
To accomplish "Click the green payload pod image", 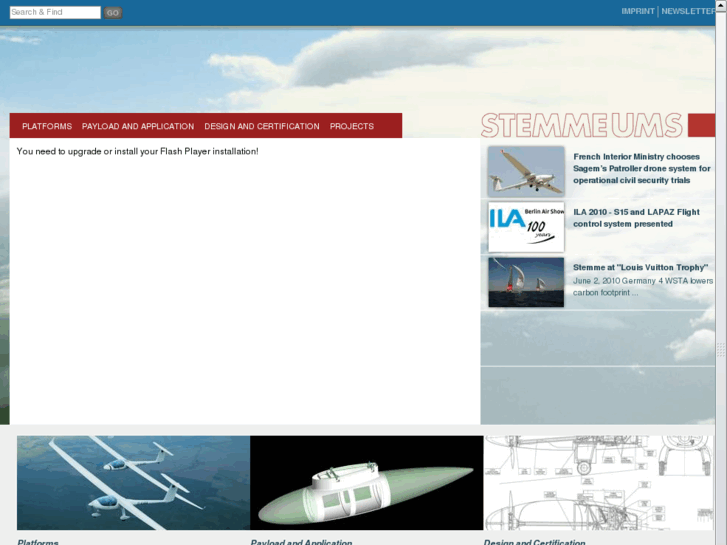I will click(x=367, y=482).
